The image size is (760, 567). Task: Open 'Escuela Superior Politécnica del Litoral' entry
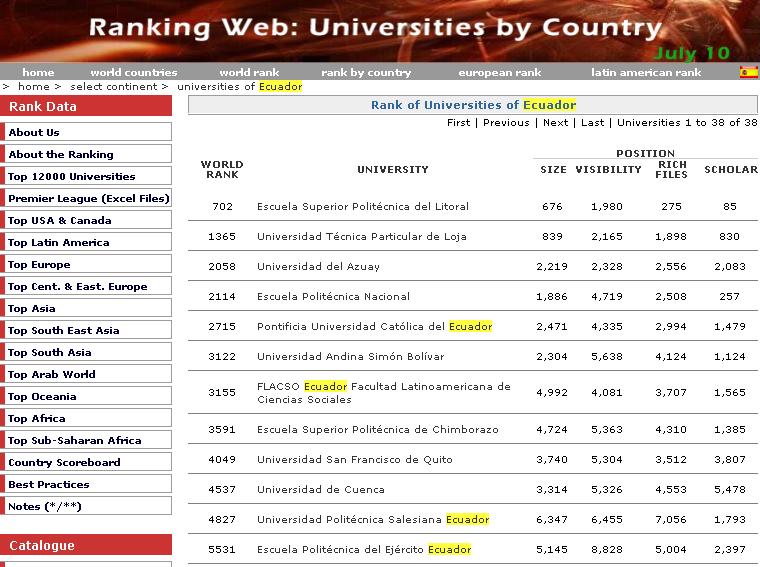pos(362,207)
